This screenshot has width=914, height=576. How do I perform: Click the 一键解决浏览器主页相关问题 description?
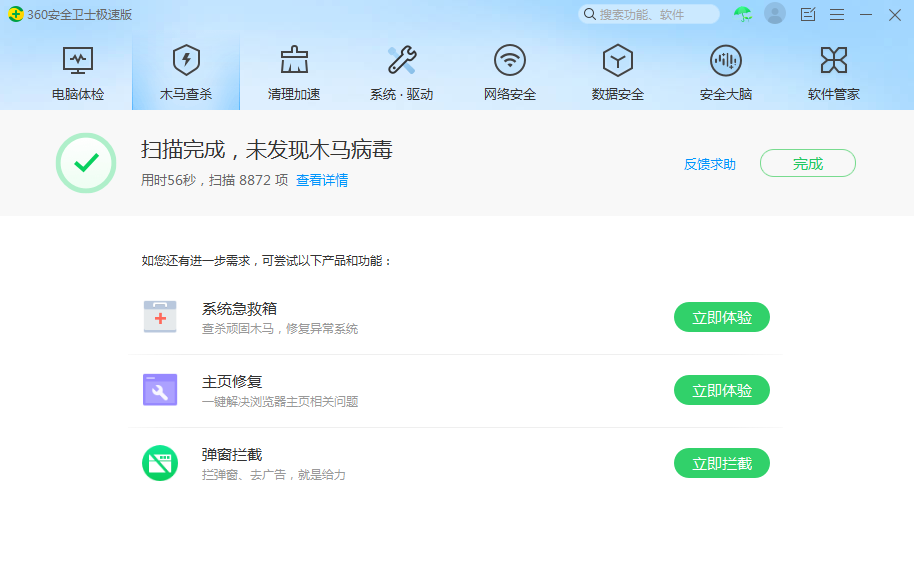pos(280,402)
